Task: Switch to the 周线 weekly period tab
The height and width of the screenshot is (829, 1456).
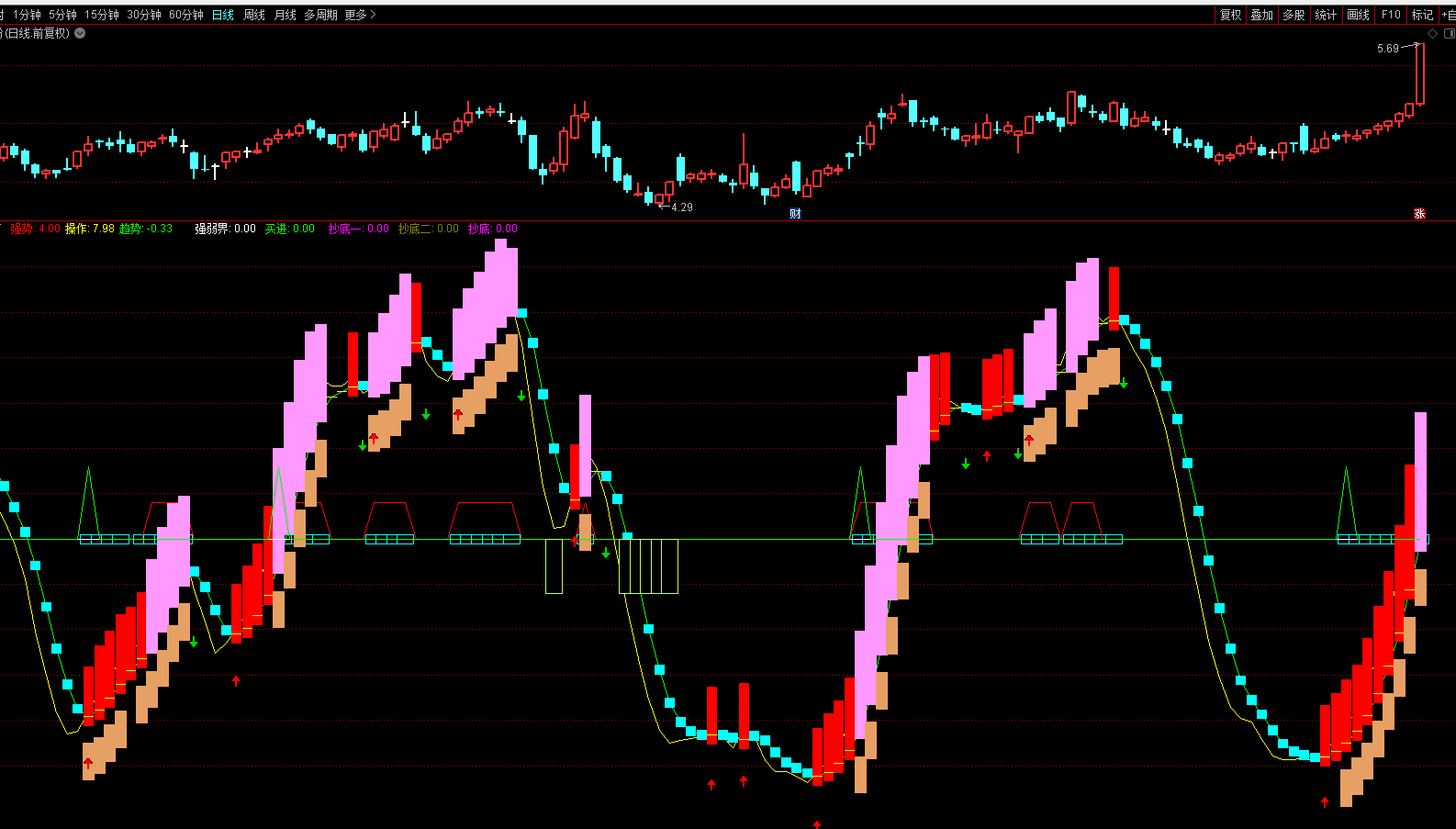Action: (x=254, y=15)
